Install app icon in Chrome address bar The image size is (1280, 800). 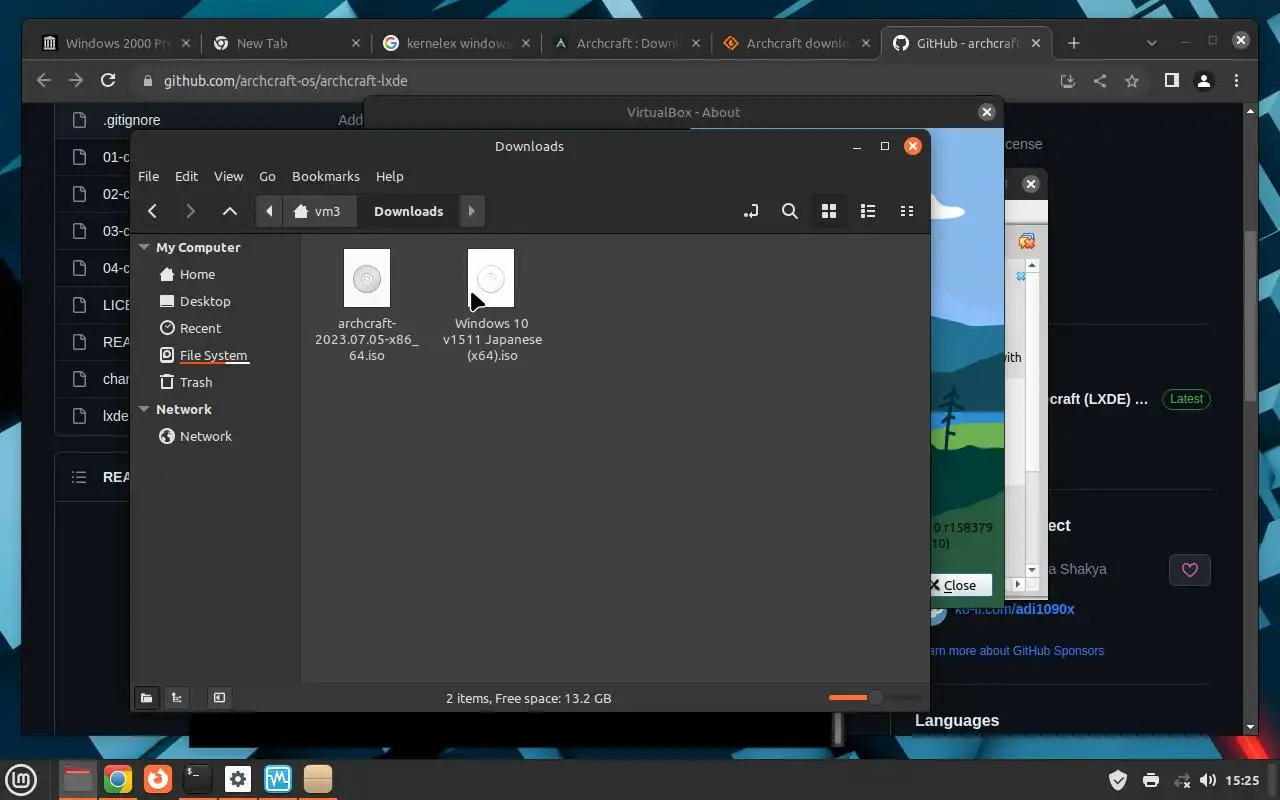click(x=1068, y=81)
